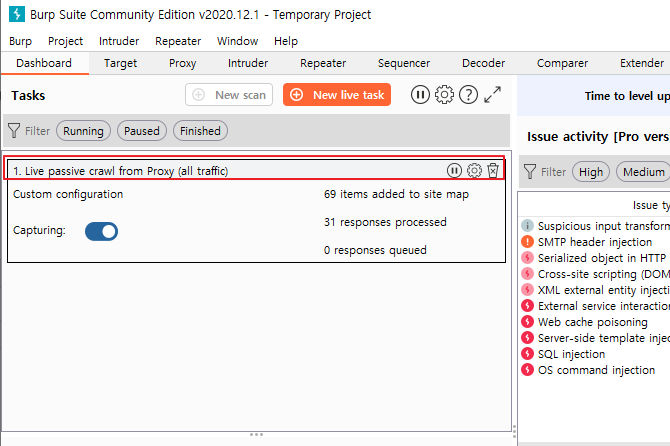
Task: Click 0 responses queued text
Action: 375,250
